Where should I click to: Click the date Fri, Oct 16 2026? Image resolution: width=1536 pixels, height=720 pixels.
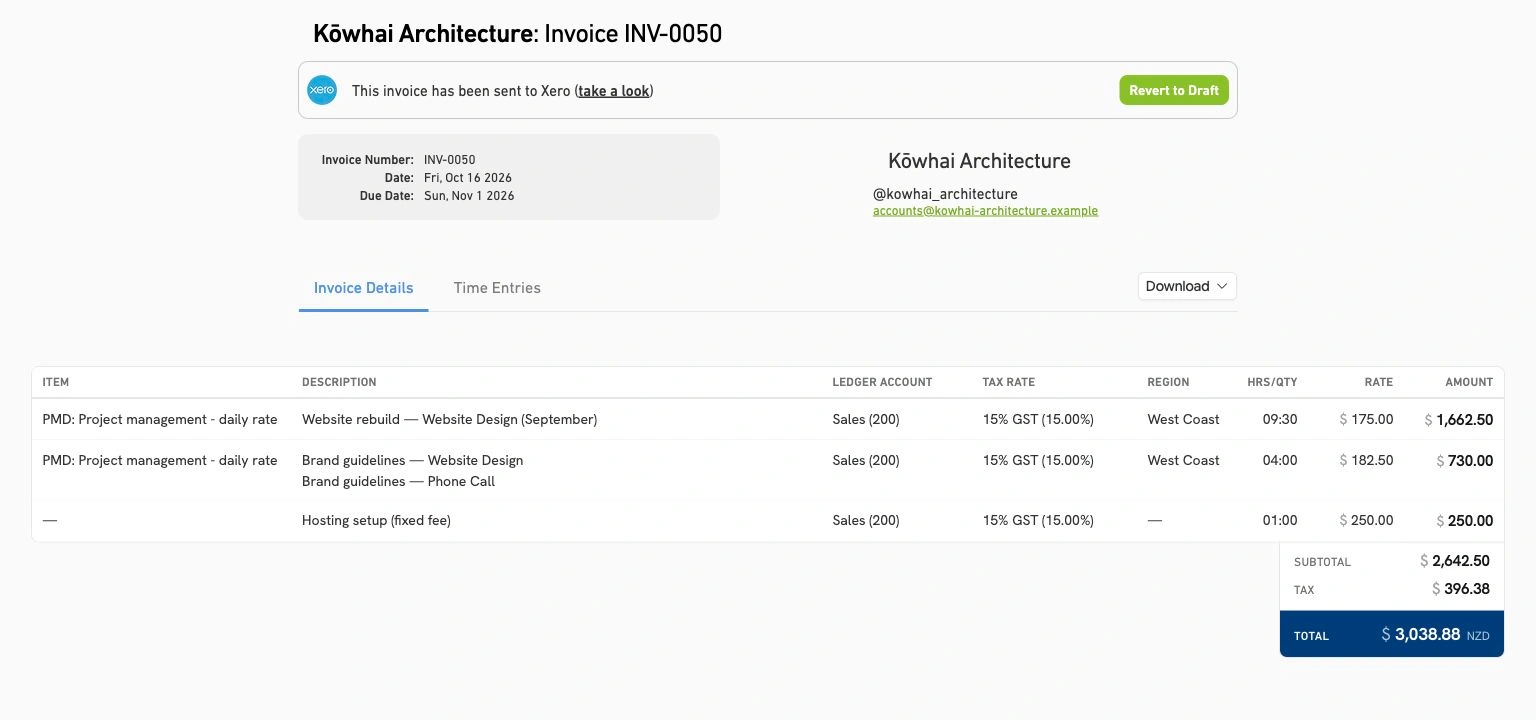[468, 178]
